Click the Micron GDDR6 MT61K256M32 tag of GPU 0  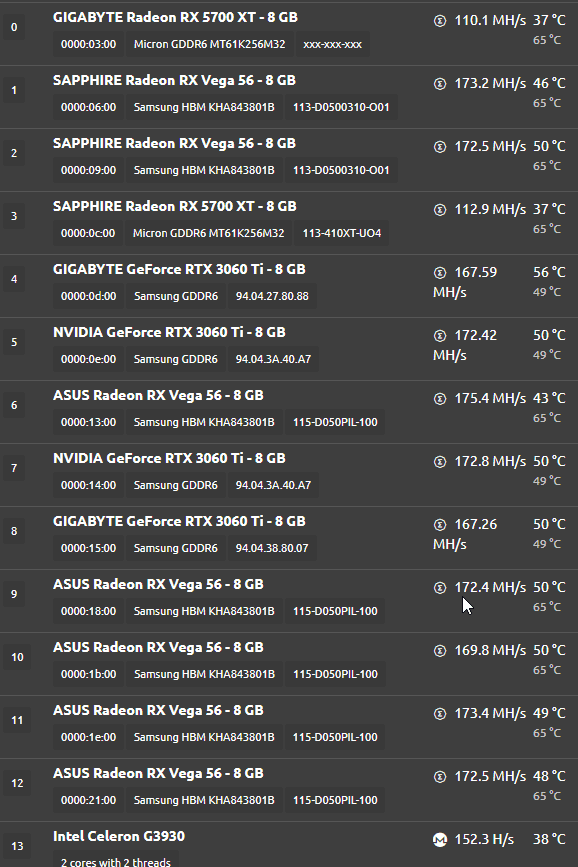[210, 44]
